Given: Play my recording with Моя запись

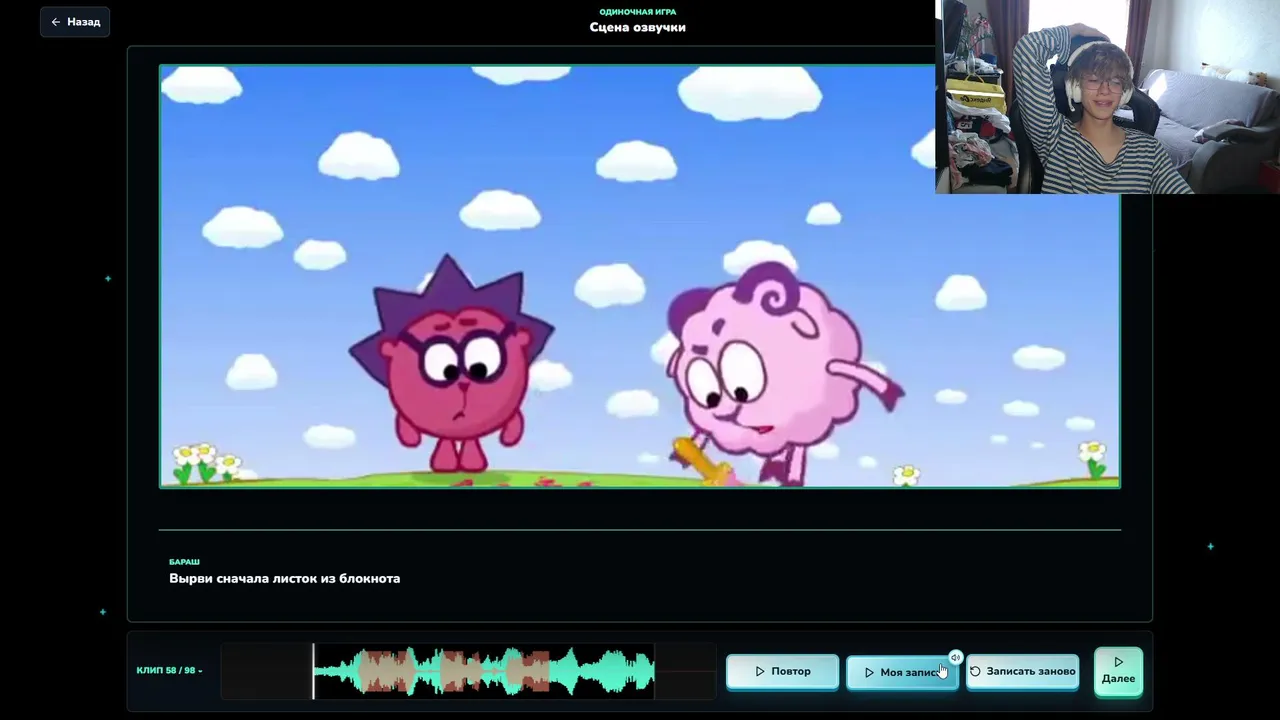Looking at the screenshot, I should 902,672.
